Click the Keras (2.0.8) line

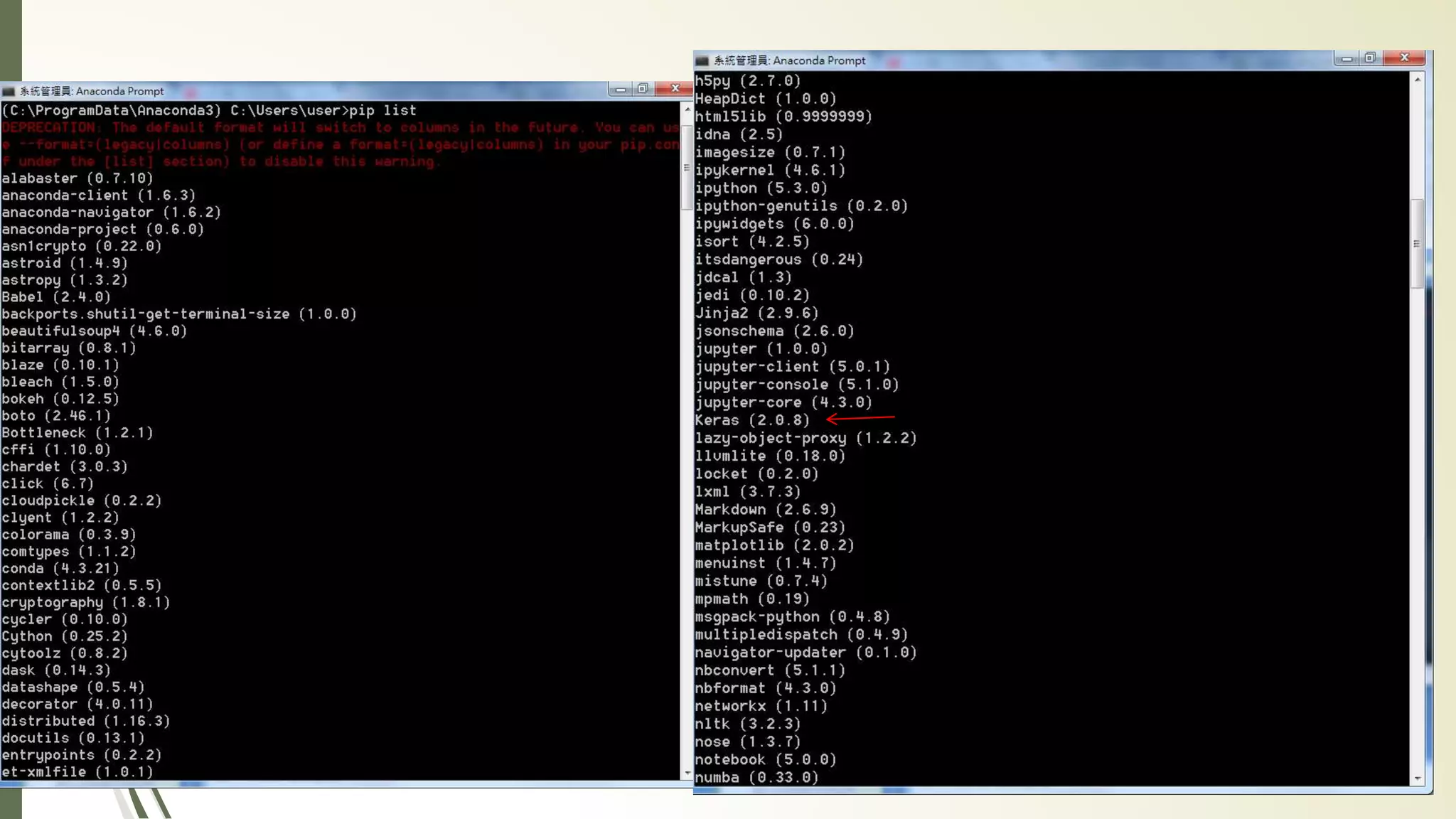[752, 420]
